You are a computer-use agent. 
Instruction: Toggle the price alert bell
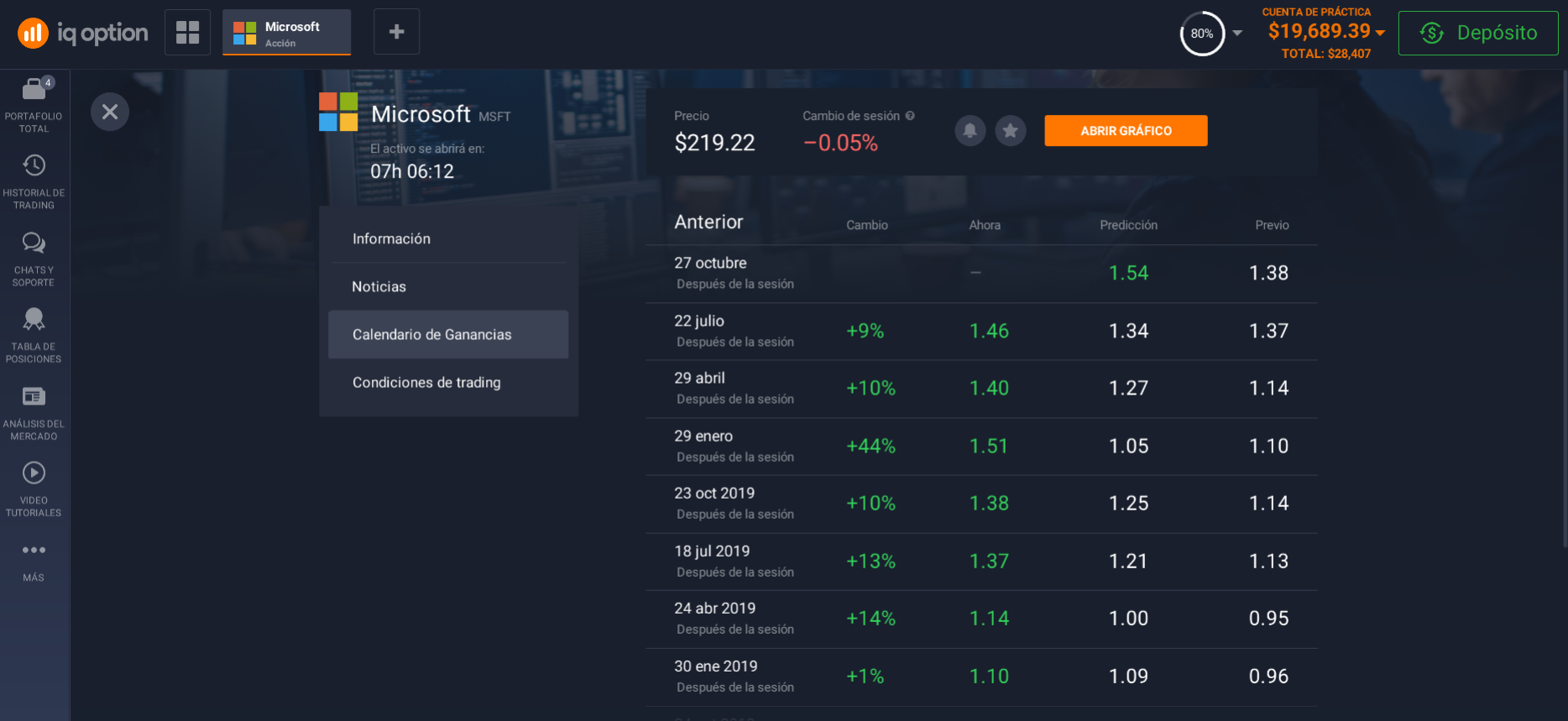tap(970, 130)
